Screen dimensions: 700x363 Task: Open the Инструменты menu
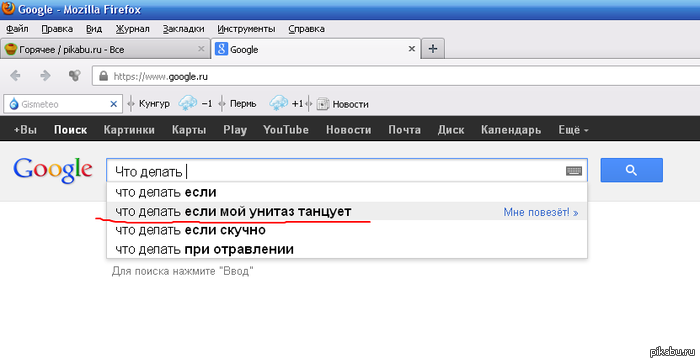[x=246, y=29]
